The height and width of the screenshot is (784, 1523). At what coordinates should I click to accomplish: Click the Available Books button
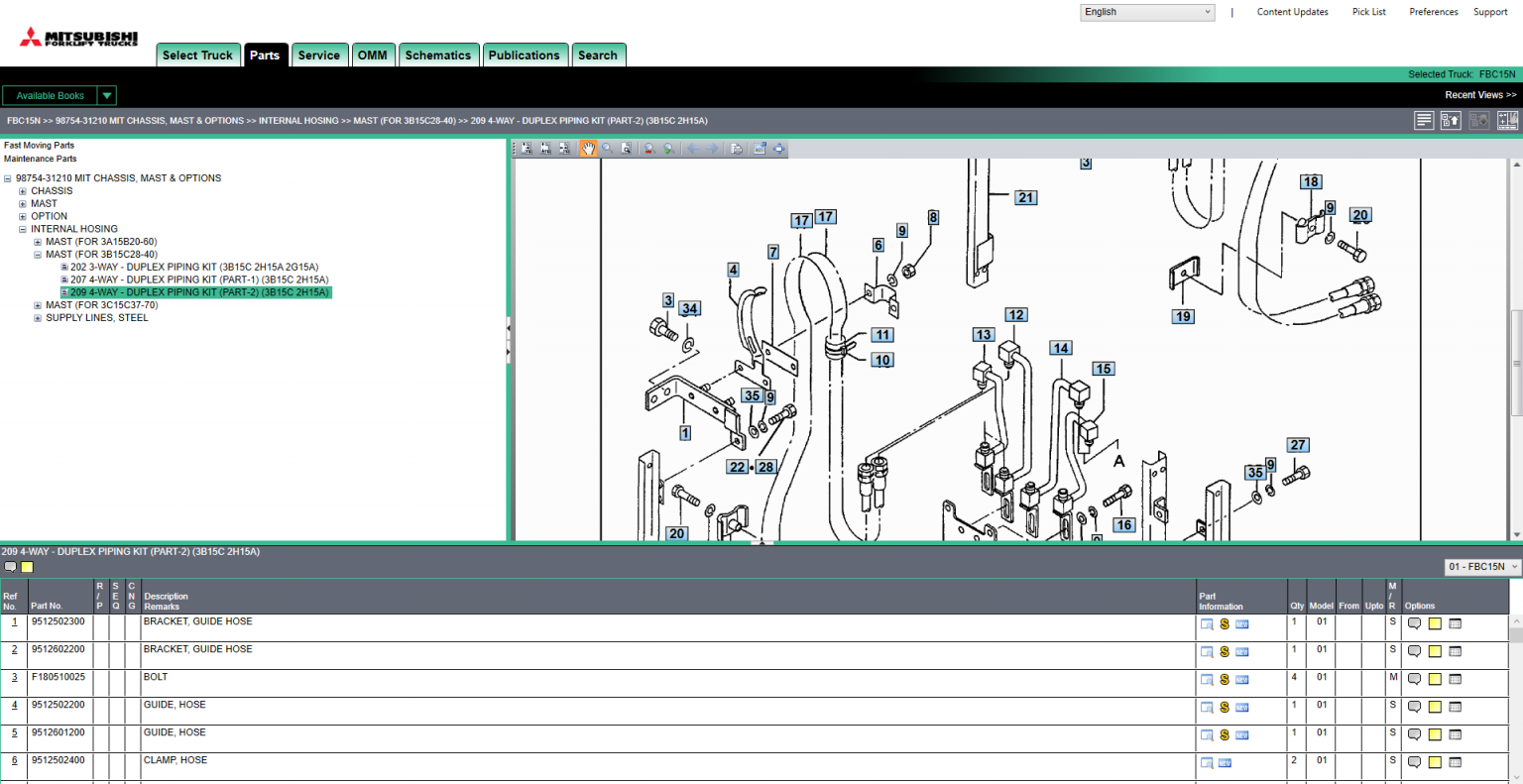coord(50,95)
